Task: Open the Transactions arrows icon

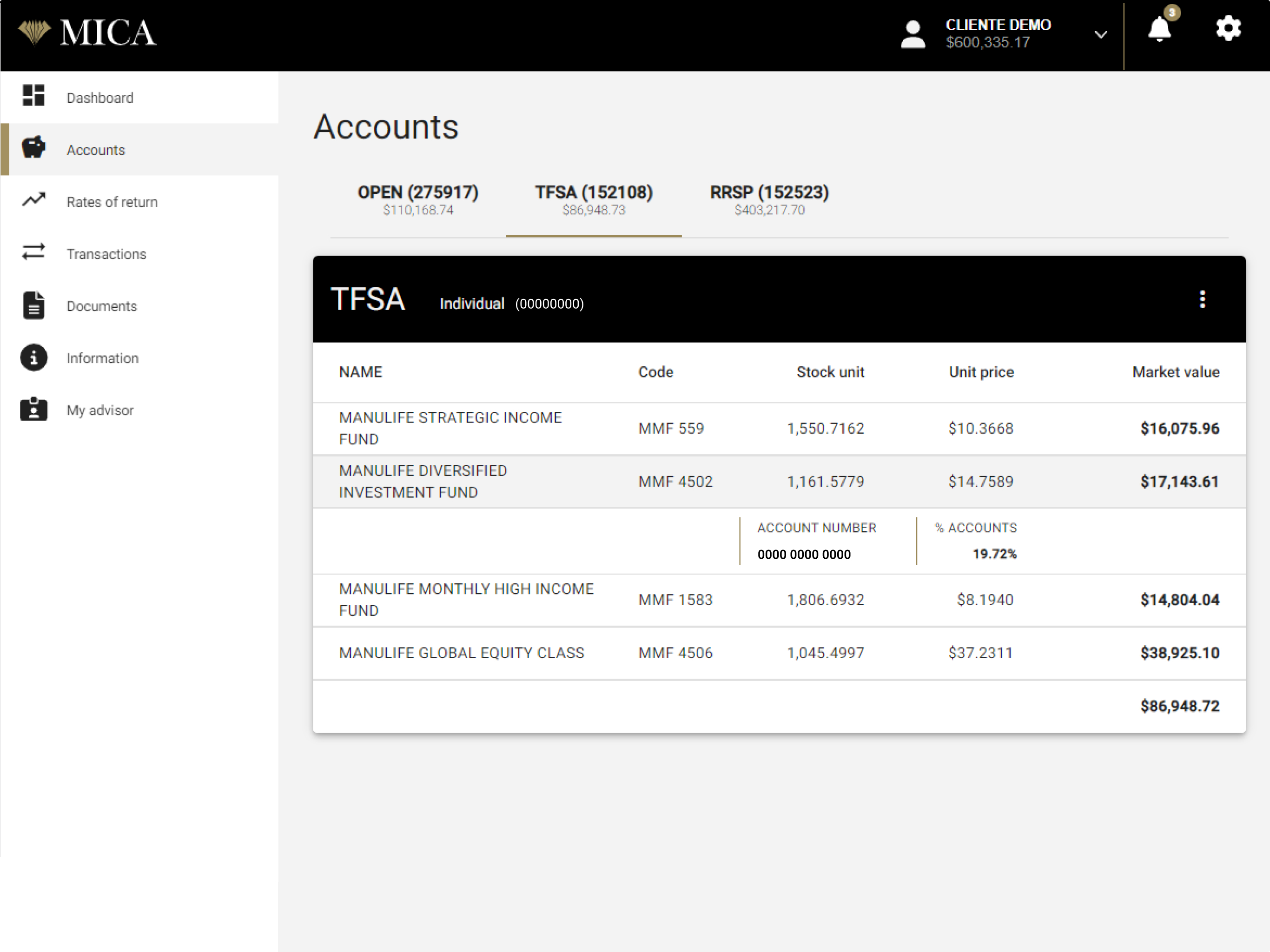Action: [x=33, y=252]
